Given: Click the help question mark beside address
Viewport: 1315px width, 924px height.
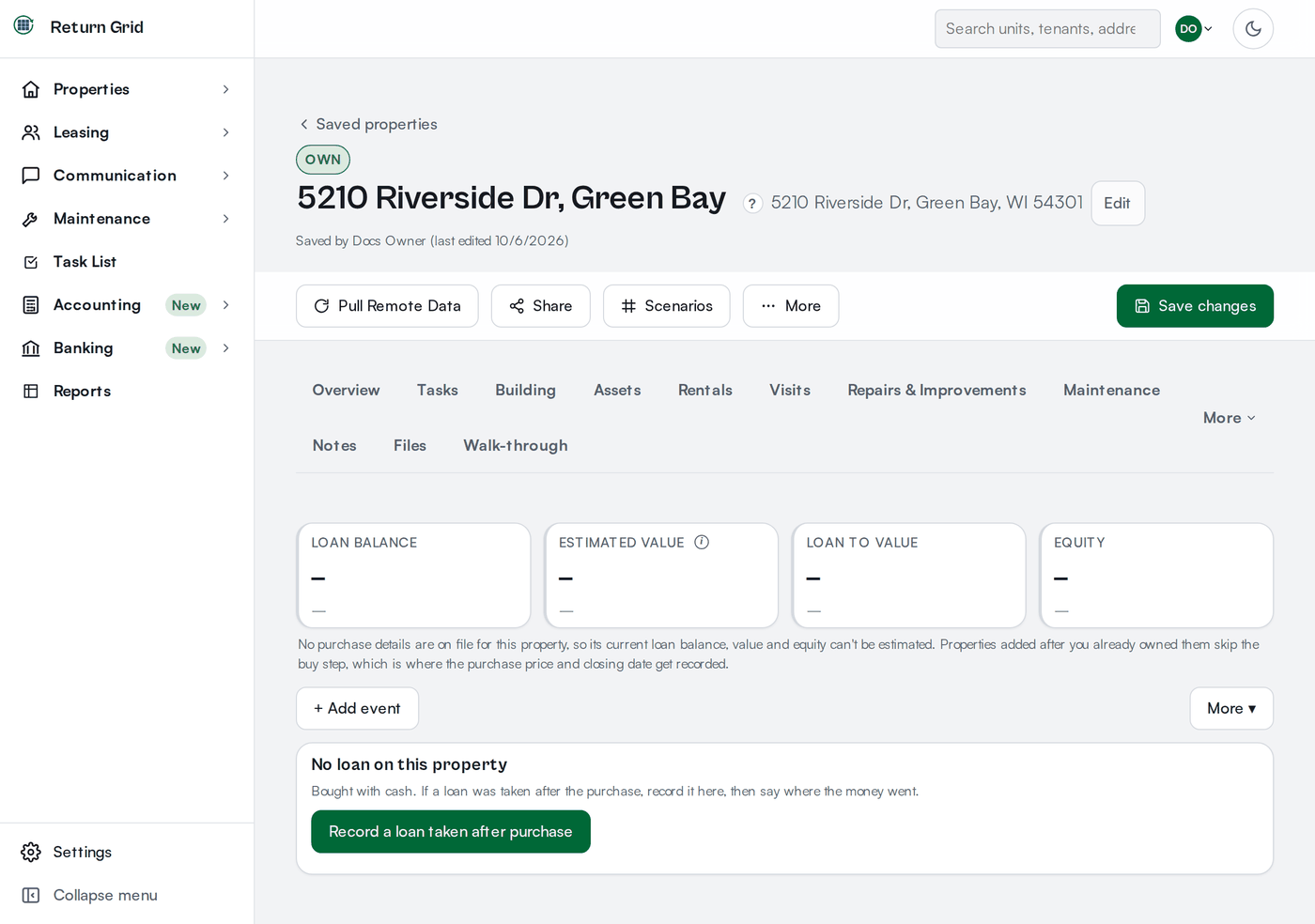Looking at the screenshot, I should pos(752,204).
